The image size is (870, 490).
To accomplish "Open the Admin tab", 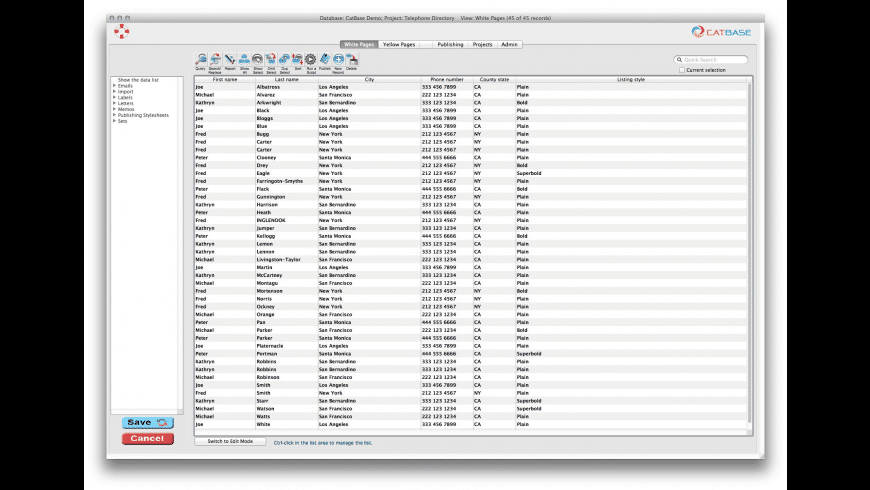I will 510,44.
